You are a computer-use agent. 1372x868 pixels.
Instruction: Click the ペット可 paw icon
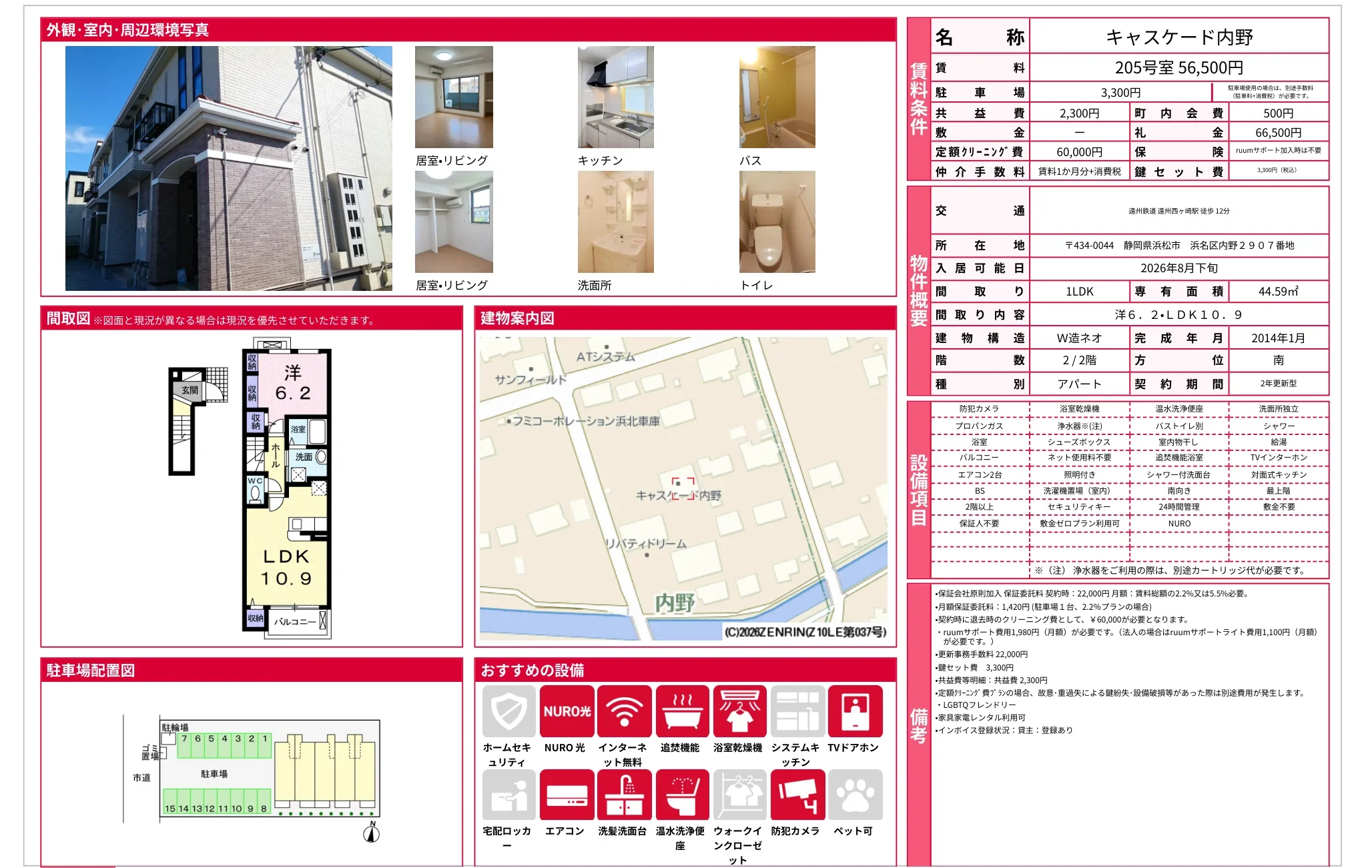point(855,795)
